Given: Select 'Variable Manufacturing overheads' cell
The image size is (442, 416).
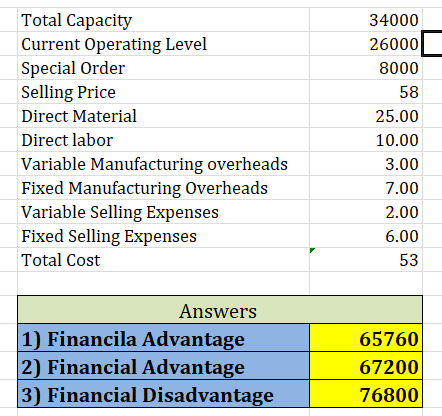Looking at the screenshot, I should pyautogui.click(x=163, y=164).
